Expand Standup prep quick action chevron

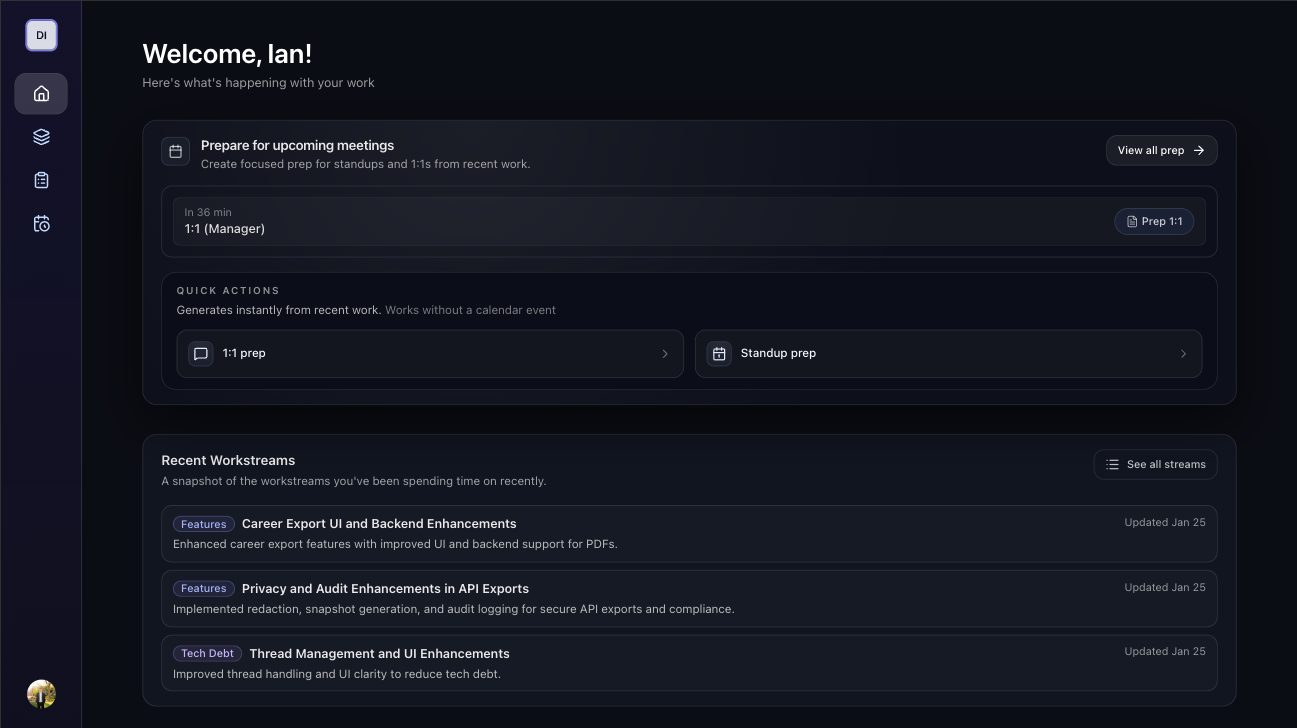(1183, 354)
